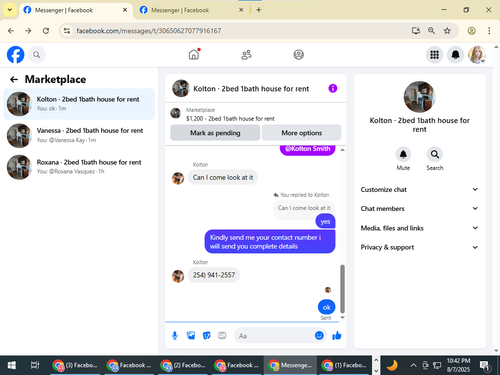This screenshot has height=375, width=500.
Task: Click the address bar URL
Action: (x=149, y=31)
